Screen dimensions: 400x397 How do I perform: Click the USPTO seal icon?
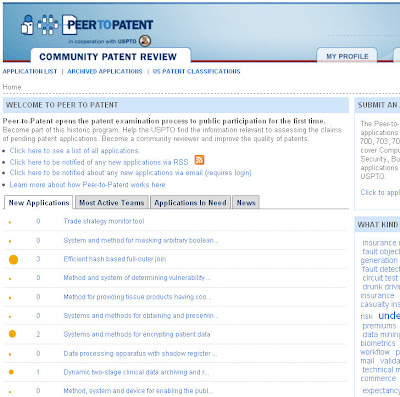145,41
